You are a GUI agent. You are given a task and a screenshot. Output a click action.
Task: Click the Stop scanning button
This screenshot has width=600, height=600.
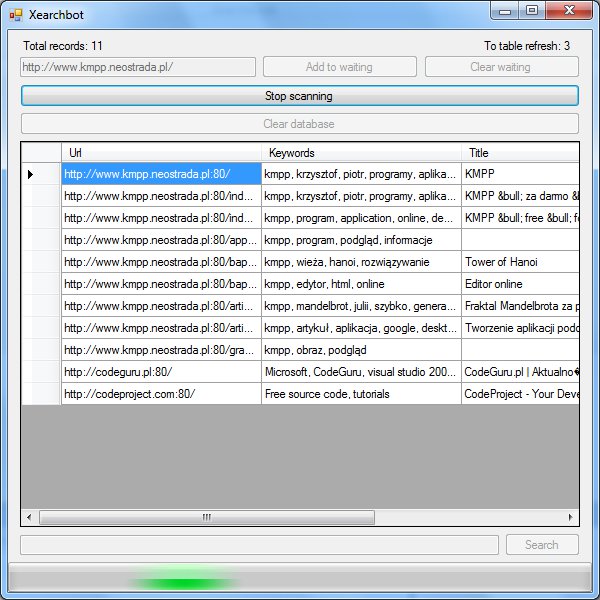[299, 96]
